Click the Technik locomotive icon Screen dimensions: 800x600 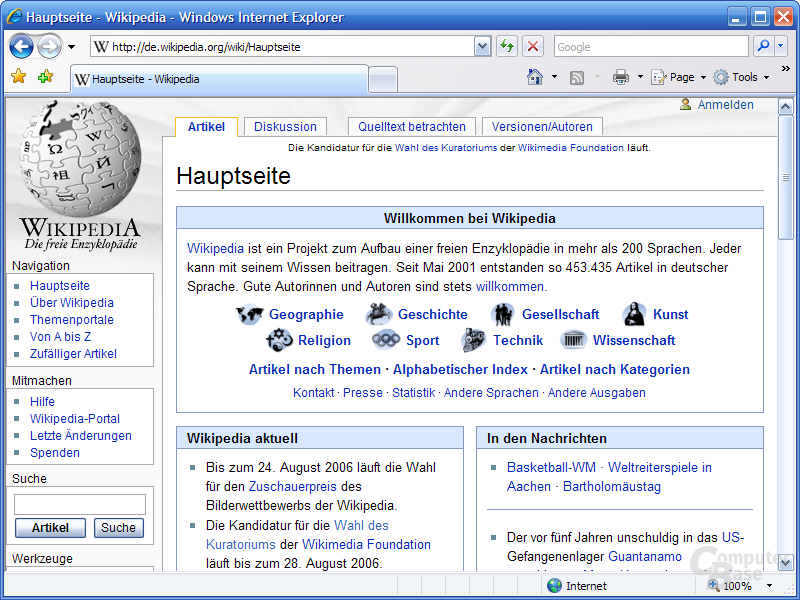coord(473,340)
